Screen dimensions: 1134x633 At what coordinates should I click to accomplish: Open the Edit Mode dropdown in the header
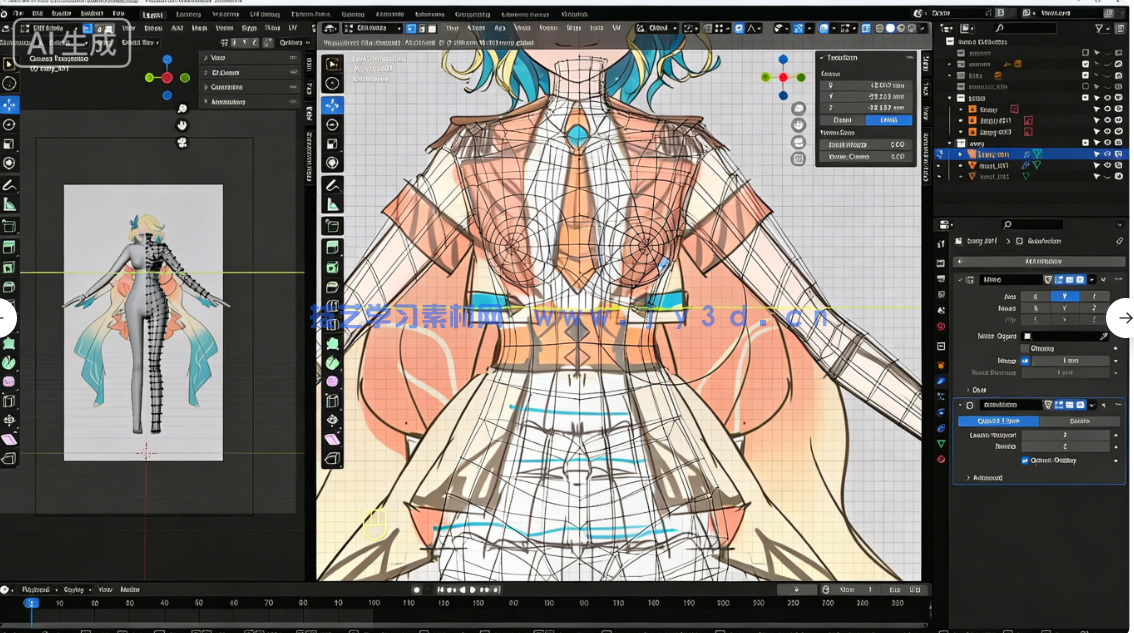coord(370,29)
